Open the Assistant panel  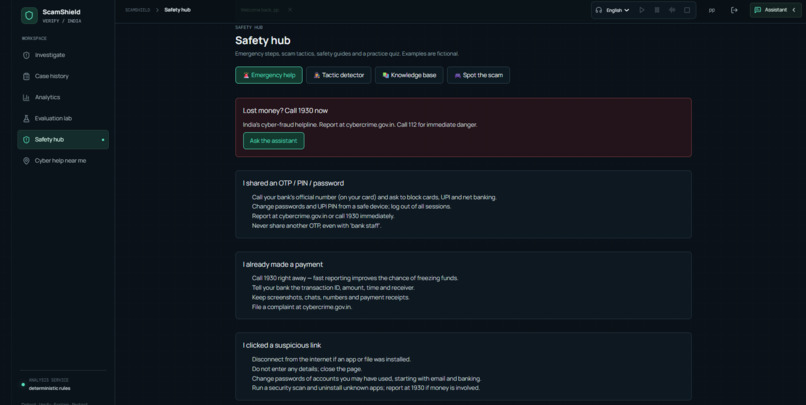click(x=775, y=10)
